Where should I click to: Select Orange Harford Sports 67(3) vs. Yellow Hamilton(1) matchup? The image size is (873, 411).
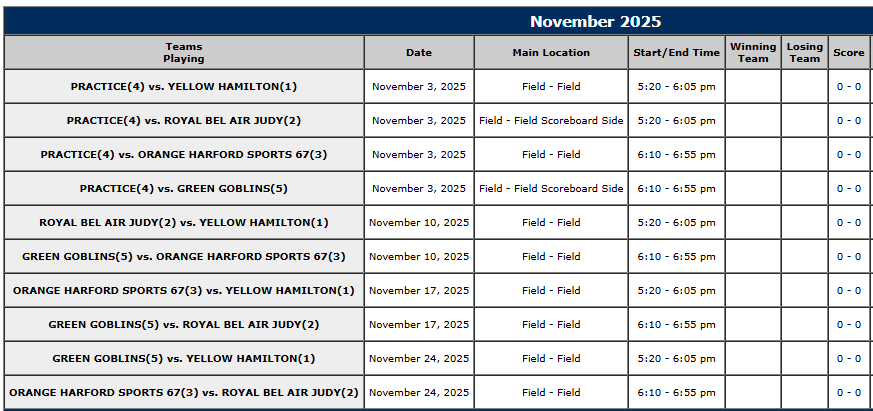point(184,291)
